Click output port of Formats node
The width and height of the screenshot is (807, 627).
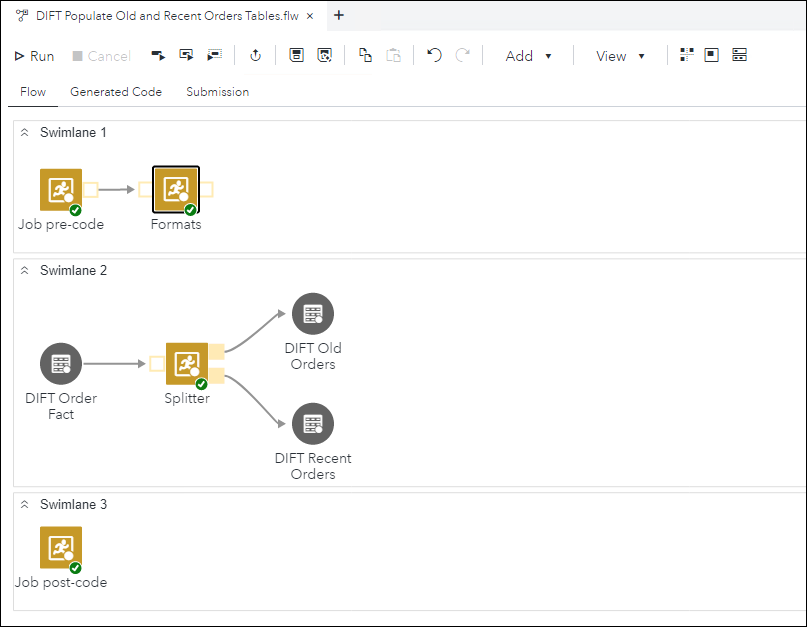(x=206, y=189)
